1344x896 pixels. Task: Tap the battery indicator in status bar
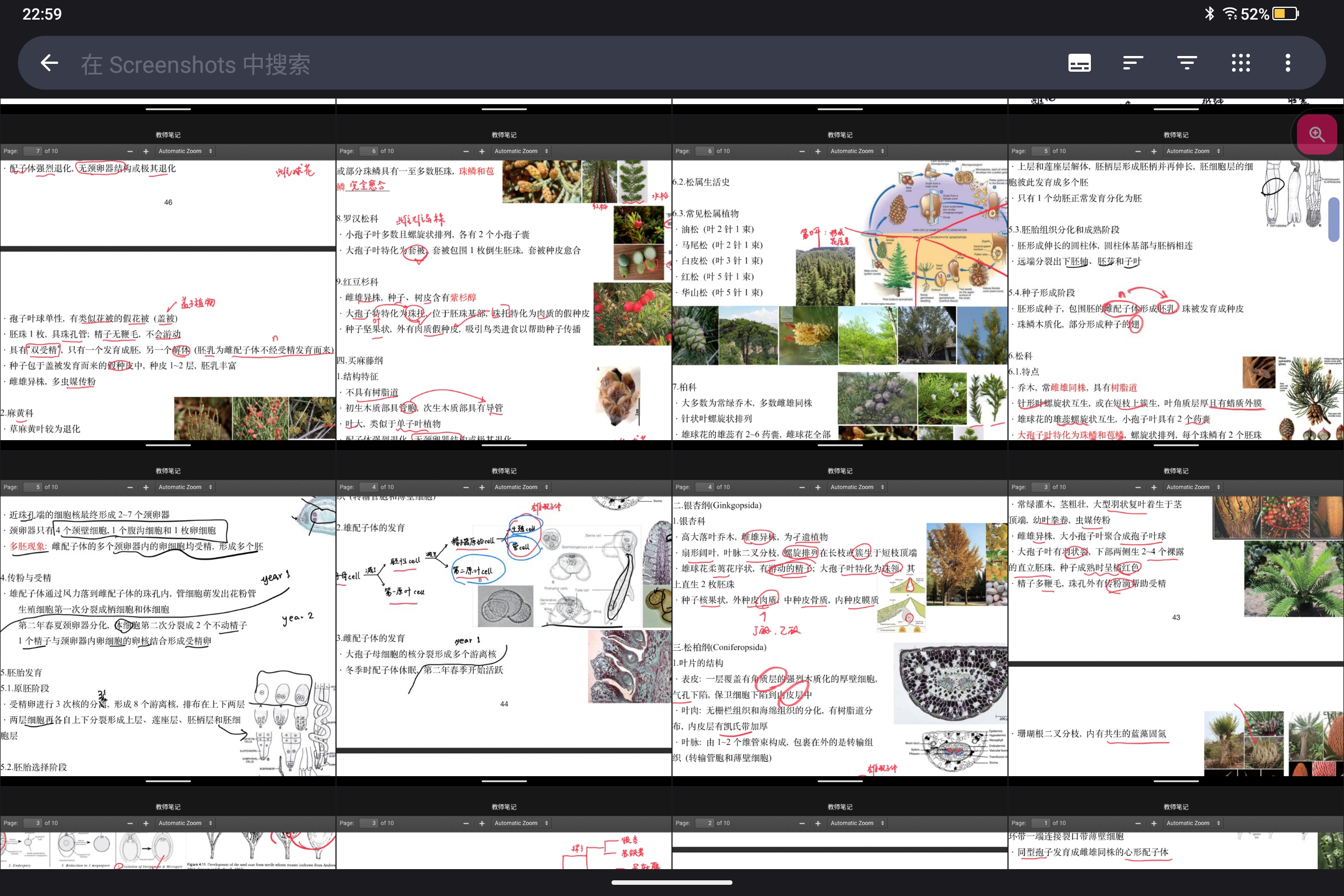(x=1286, y=13)
